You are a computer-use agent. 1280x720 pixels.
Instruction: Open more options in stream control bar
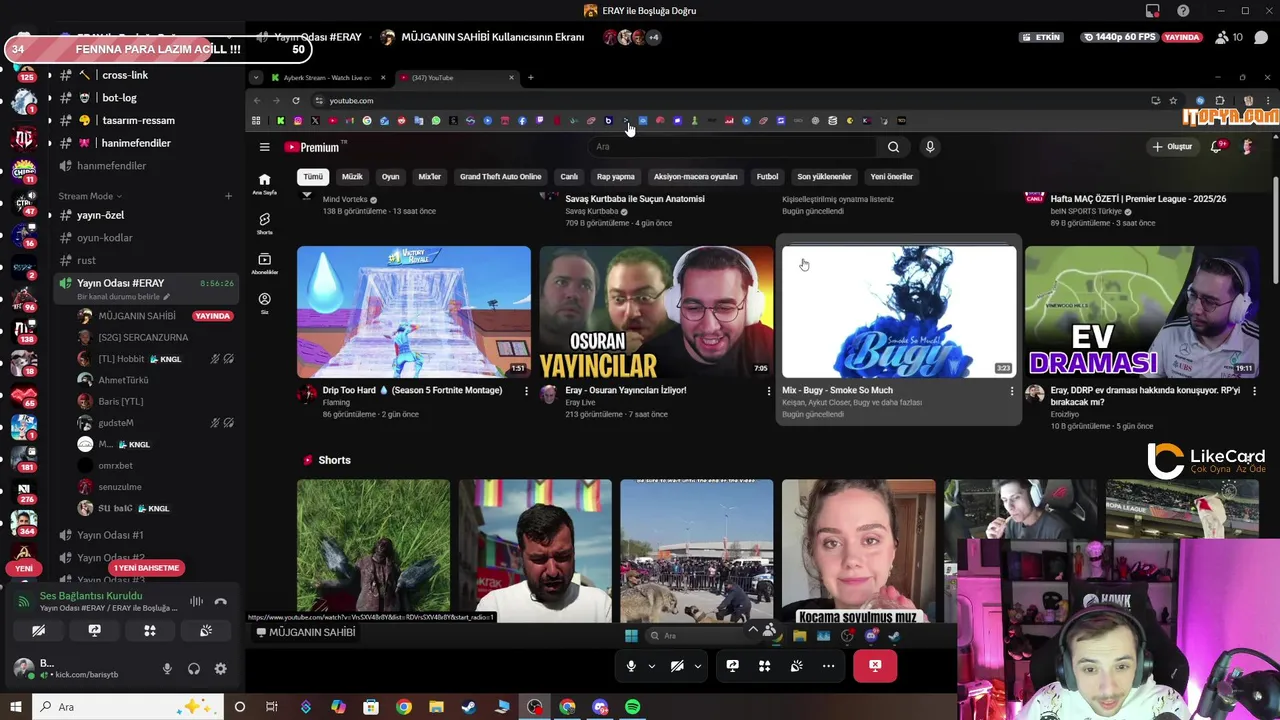pyautogui.click(x=828, y=666)
